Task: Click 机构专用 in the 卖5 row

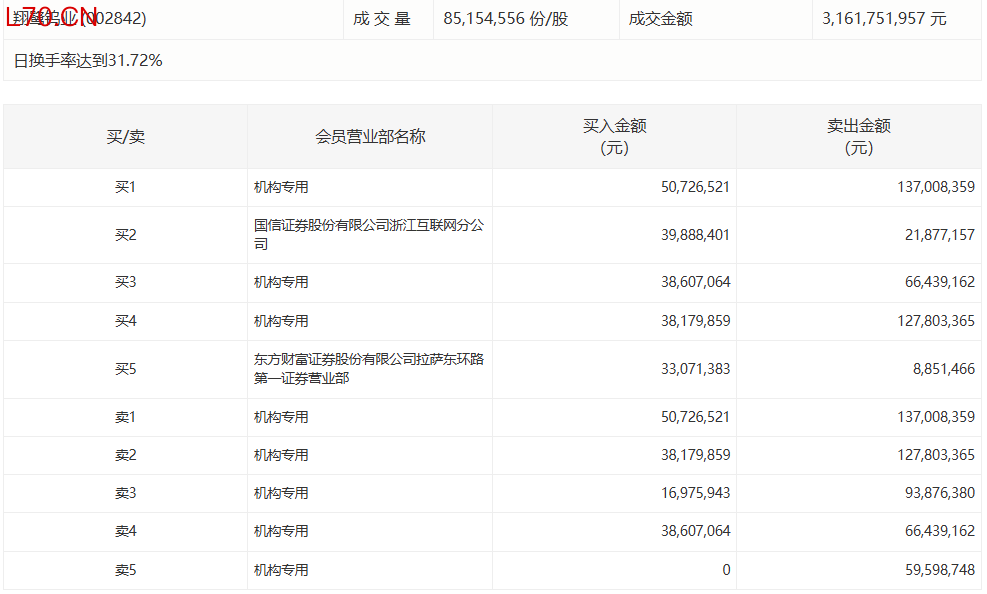Action: click(x=281, y=570)
